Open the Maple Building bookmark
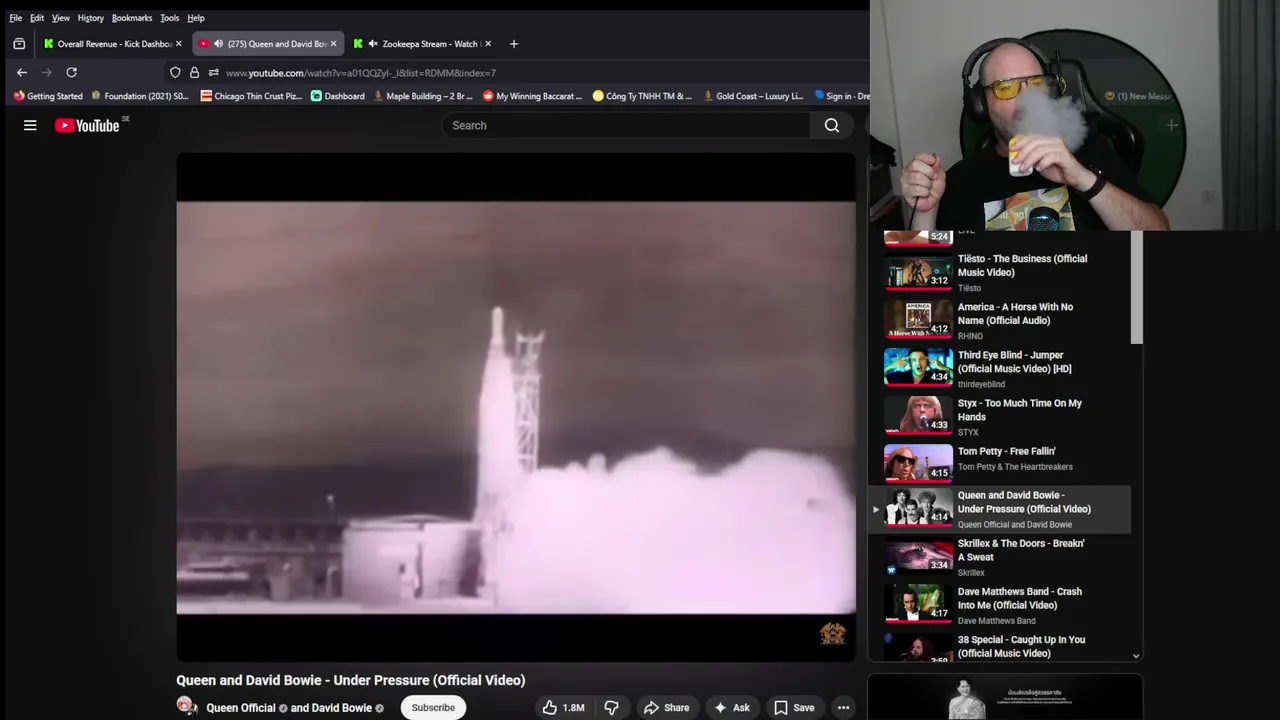 [x=423, y=96]
